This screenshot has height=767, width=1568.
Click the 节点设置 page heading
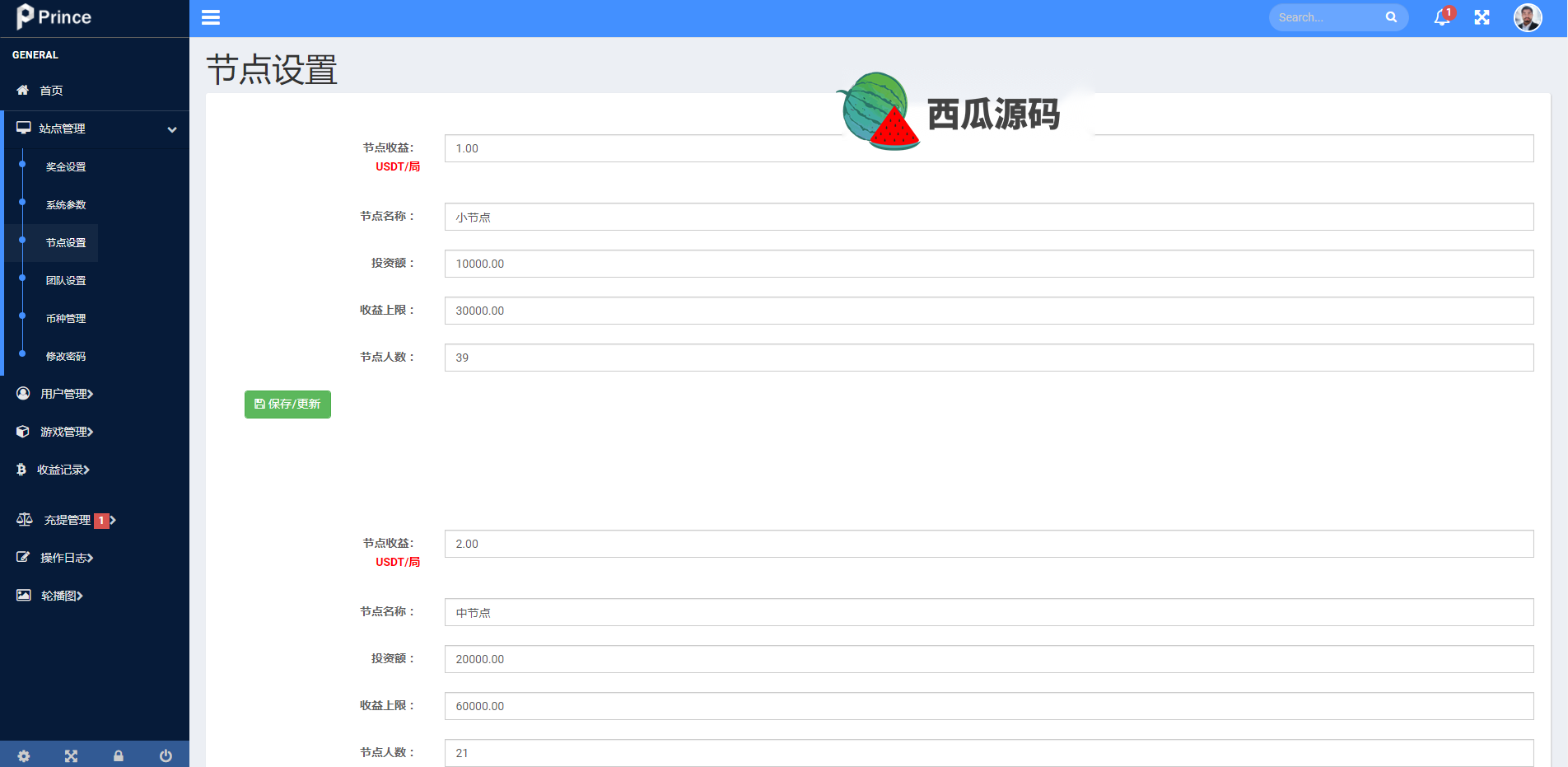tap(272, 70)
